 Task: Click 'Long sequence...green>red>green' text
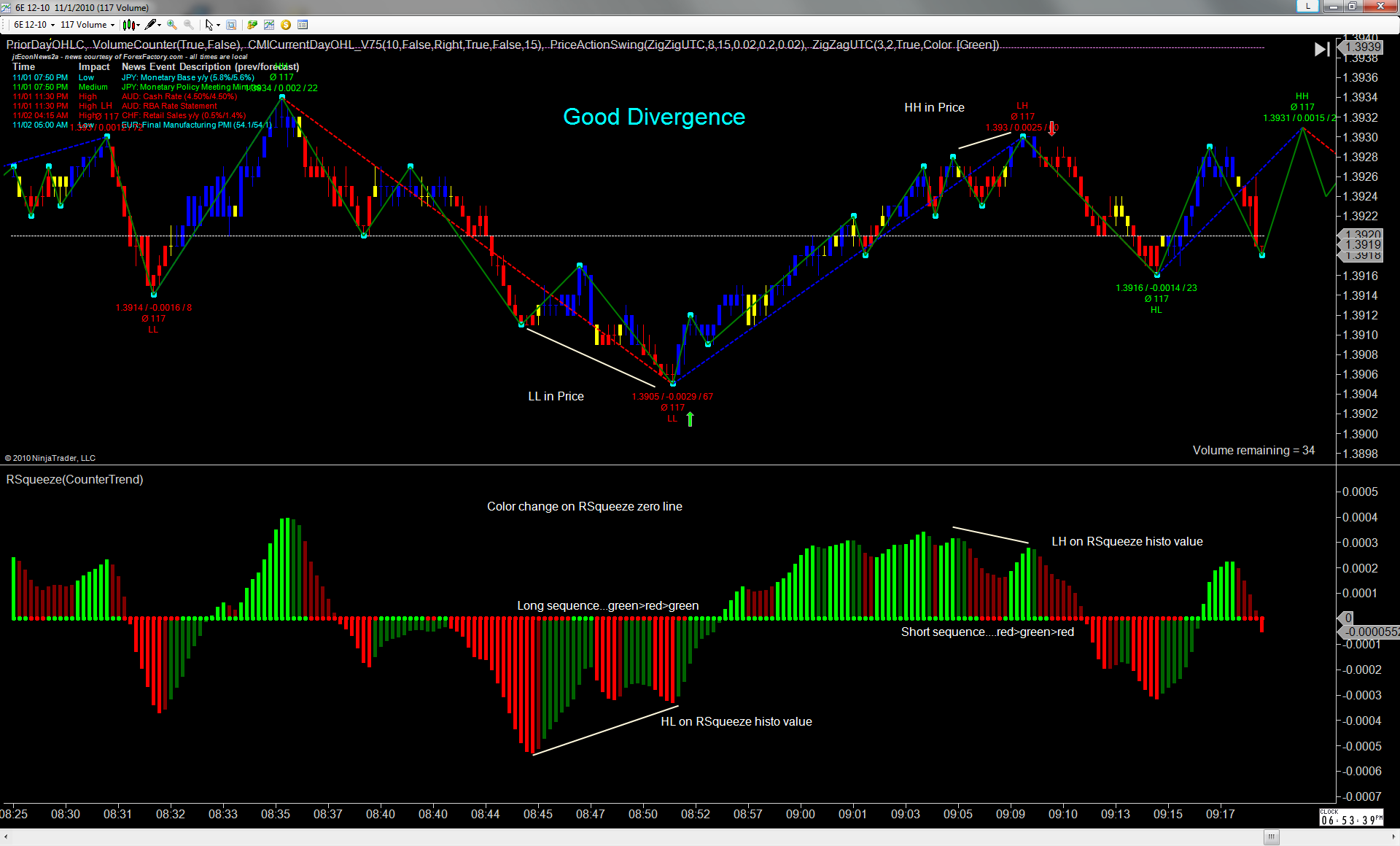(607, 606)
